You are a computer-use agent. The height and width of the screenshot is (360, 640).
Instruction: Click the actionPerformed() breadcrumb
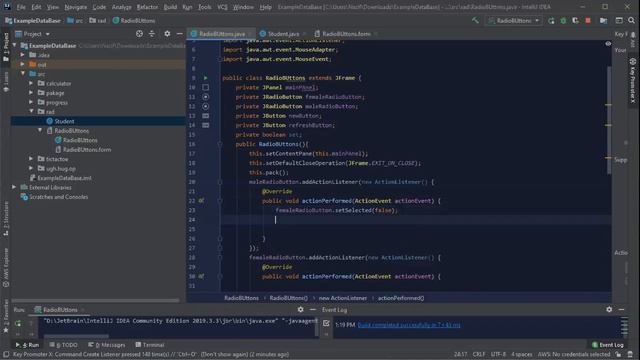tap(401, 298)
